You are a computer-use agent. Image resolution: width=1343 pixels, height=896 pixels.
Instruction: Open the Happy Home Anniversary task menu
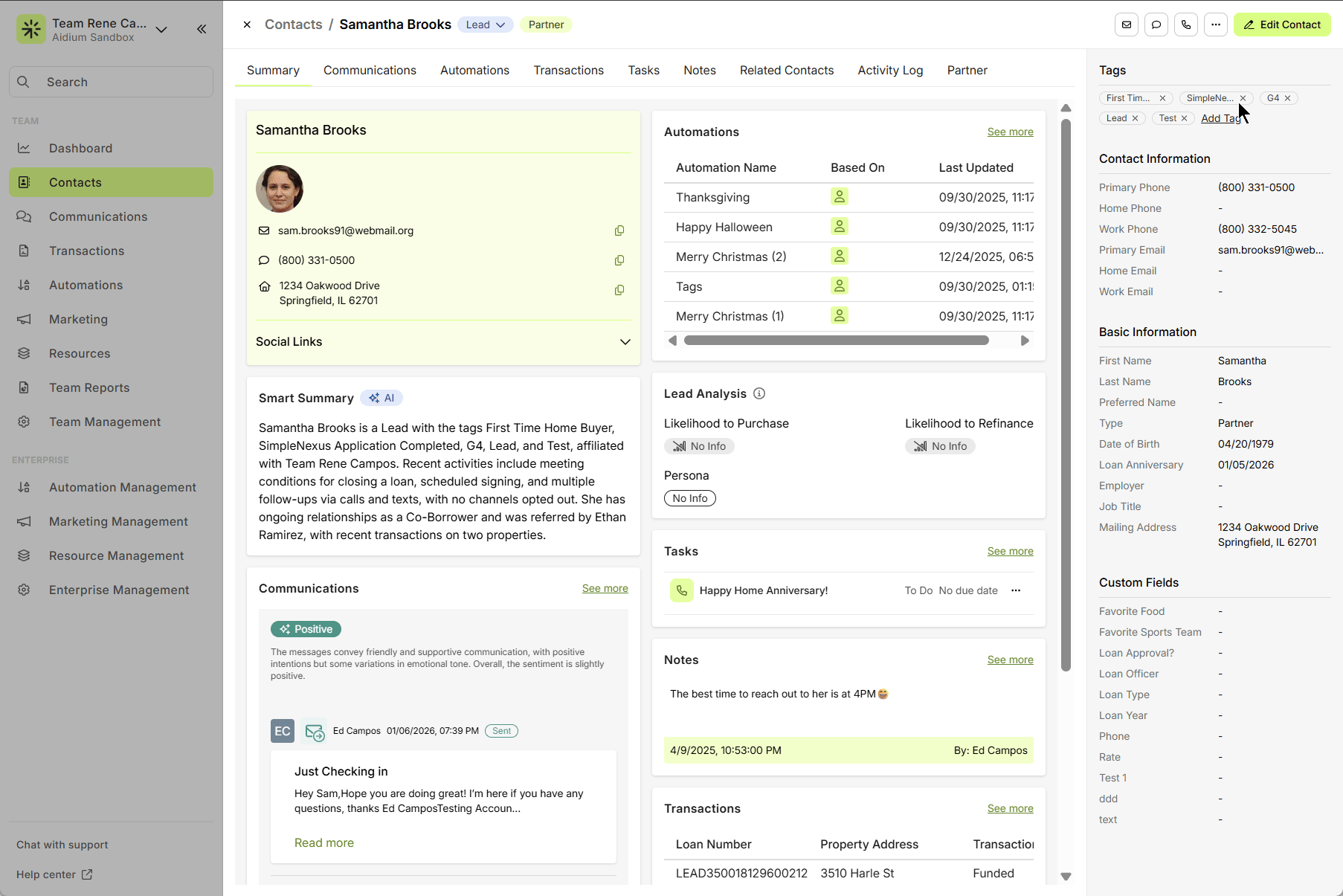pos(1016,590)
